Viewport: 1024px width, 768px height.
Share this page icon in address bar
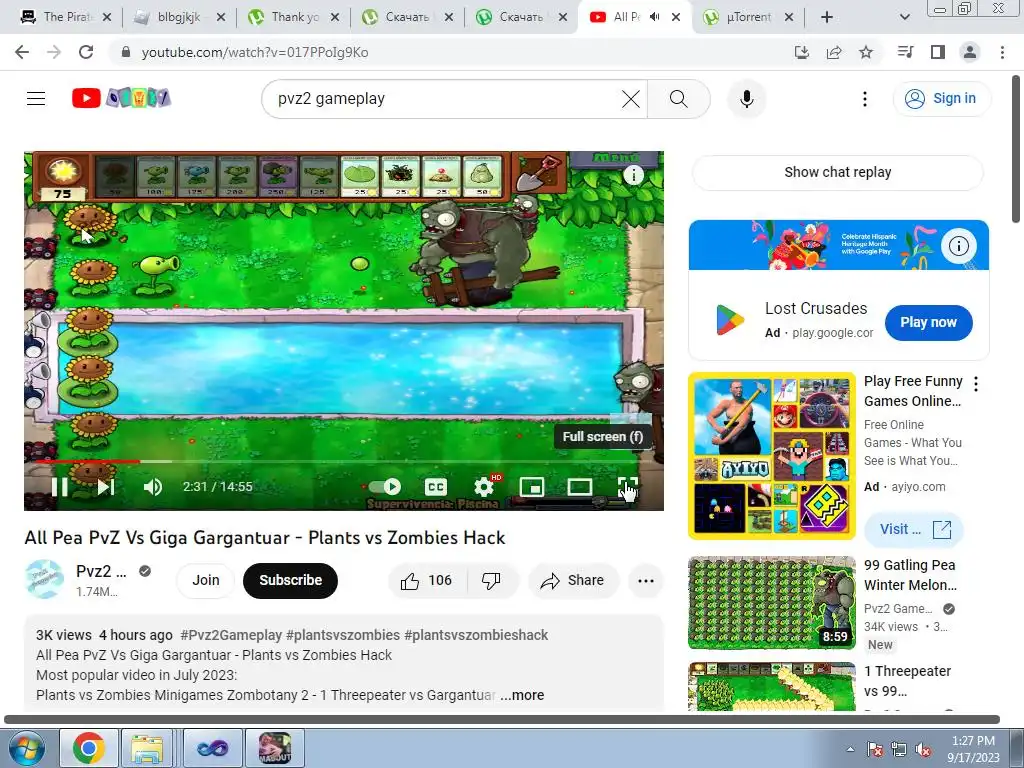pyautogui.click(x=834, y=52)
